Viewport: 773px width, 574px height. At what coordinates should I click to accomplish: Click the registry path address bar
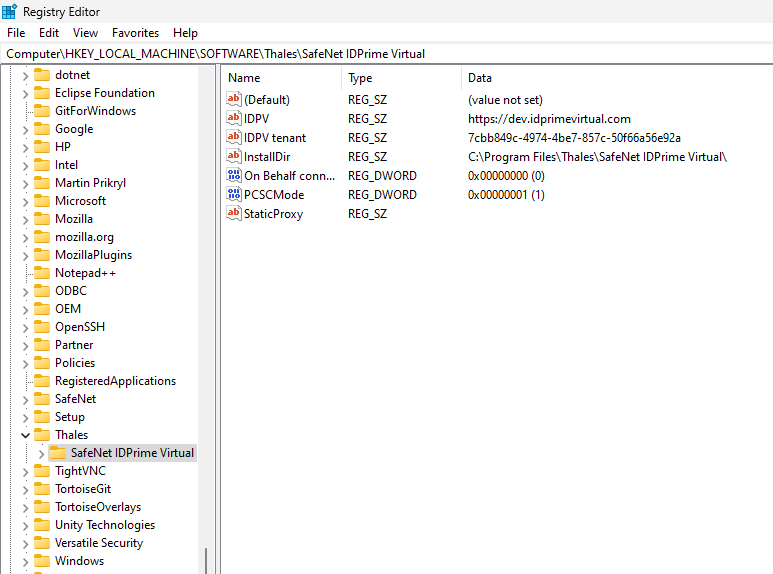click(386, 54)
